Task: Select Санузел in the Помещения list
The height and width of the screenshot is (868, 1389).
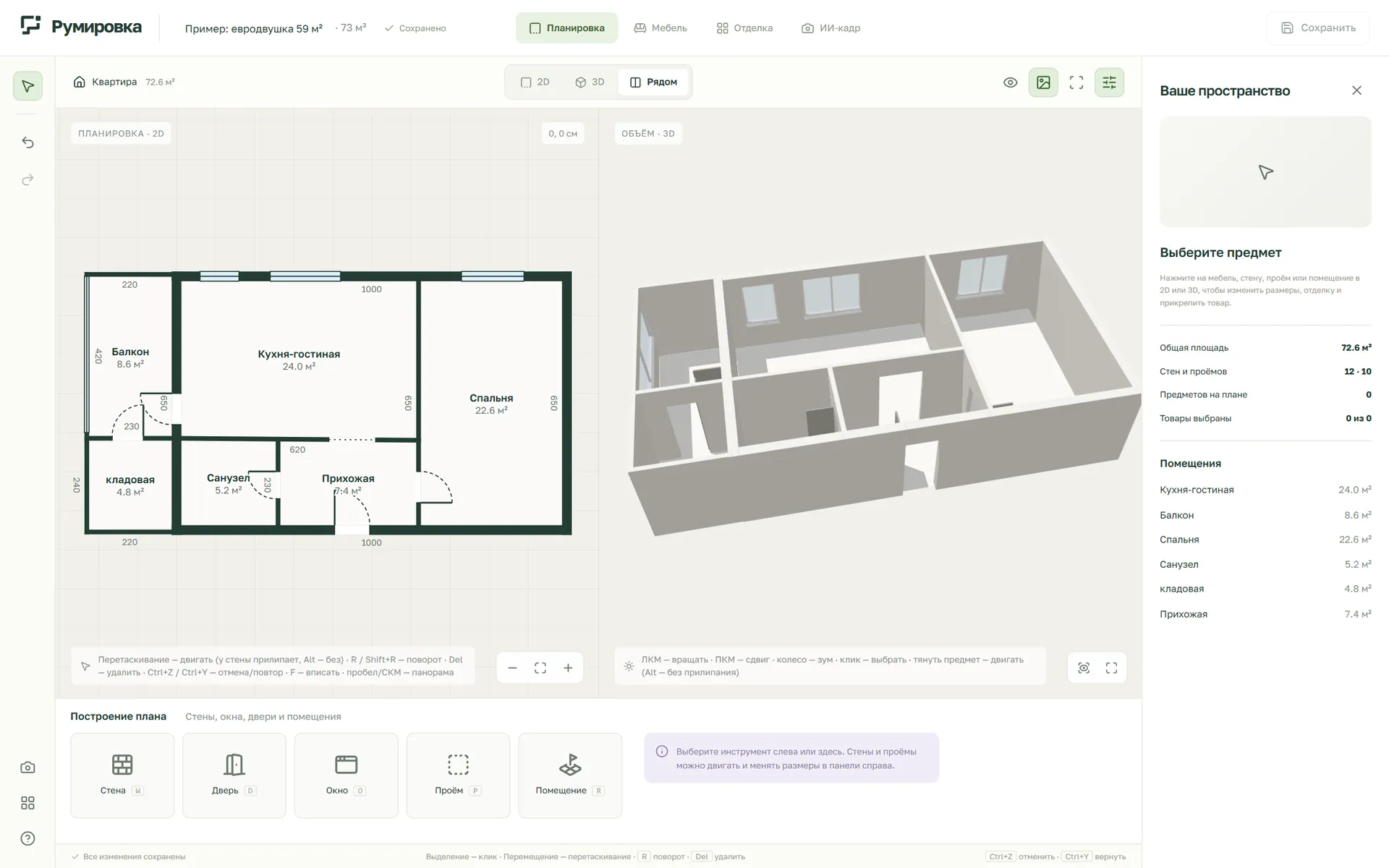Action: (x=1265, y=564)
